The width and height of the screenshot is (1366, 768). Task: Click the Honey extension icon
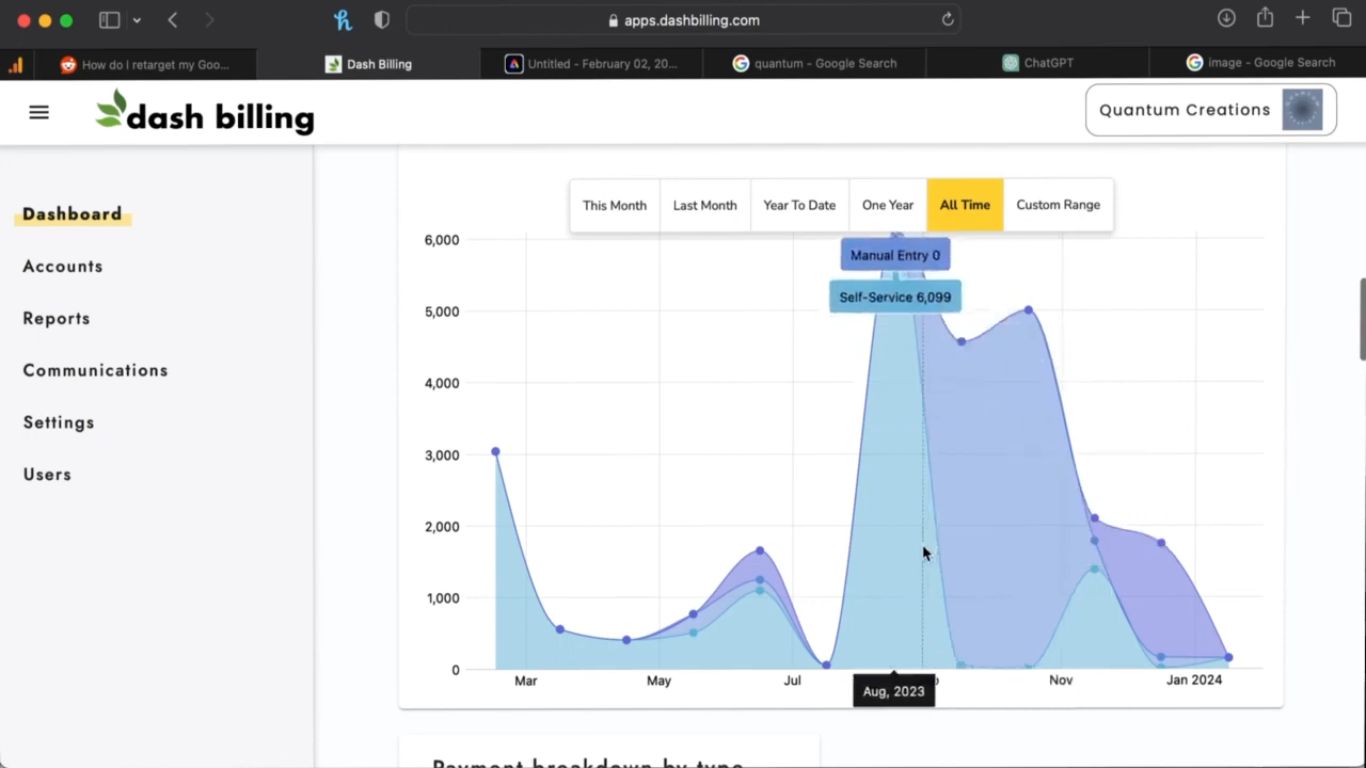(x=343, y=20)
